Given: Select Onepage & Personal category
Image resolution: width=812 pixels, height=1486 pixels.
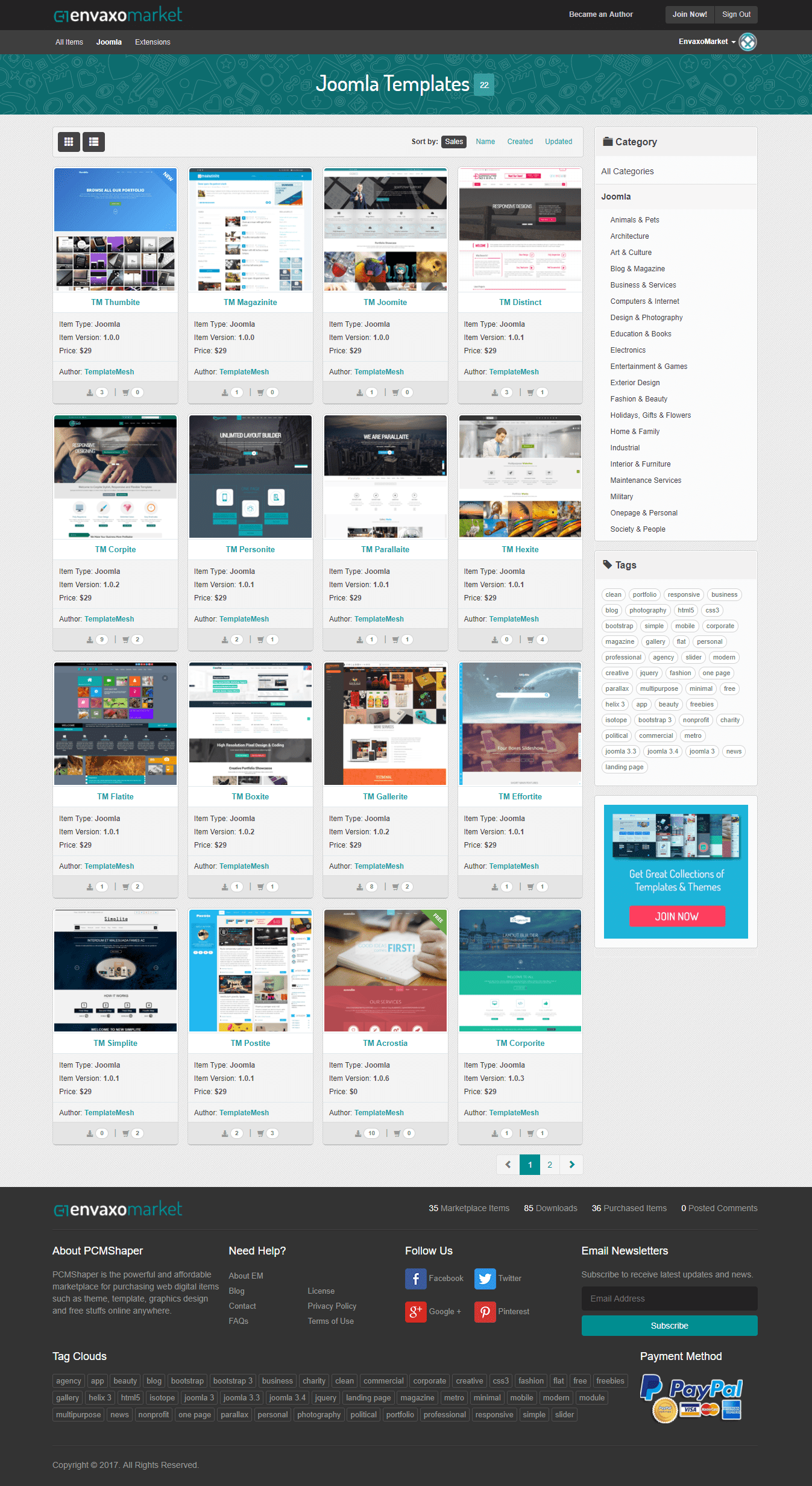Looking at the screenshot, I should [644, 513].
